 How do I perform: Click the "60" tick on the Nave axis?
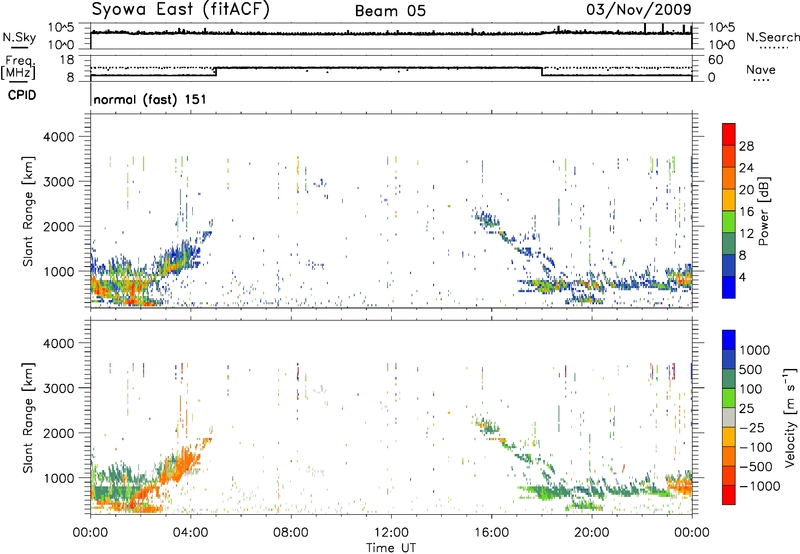[715, 60]
